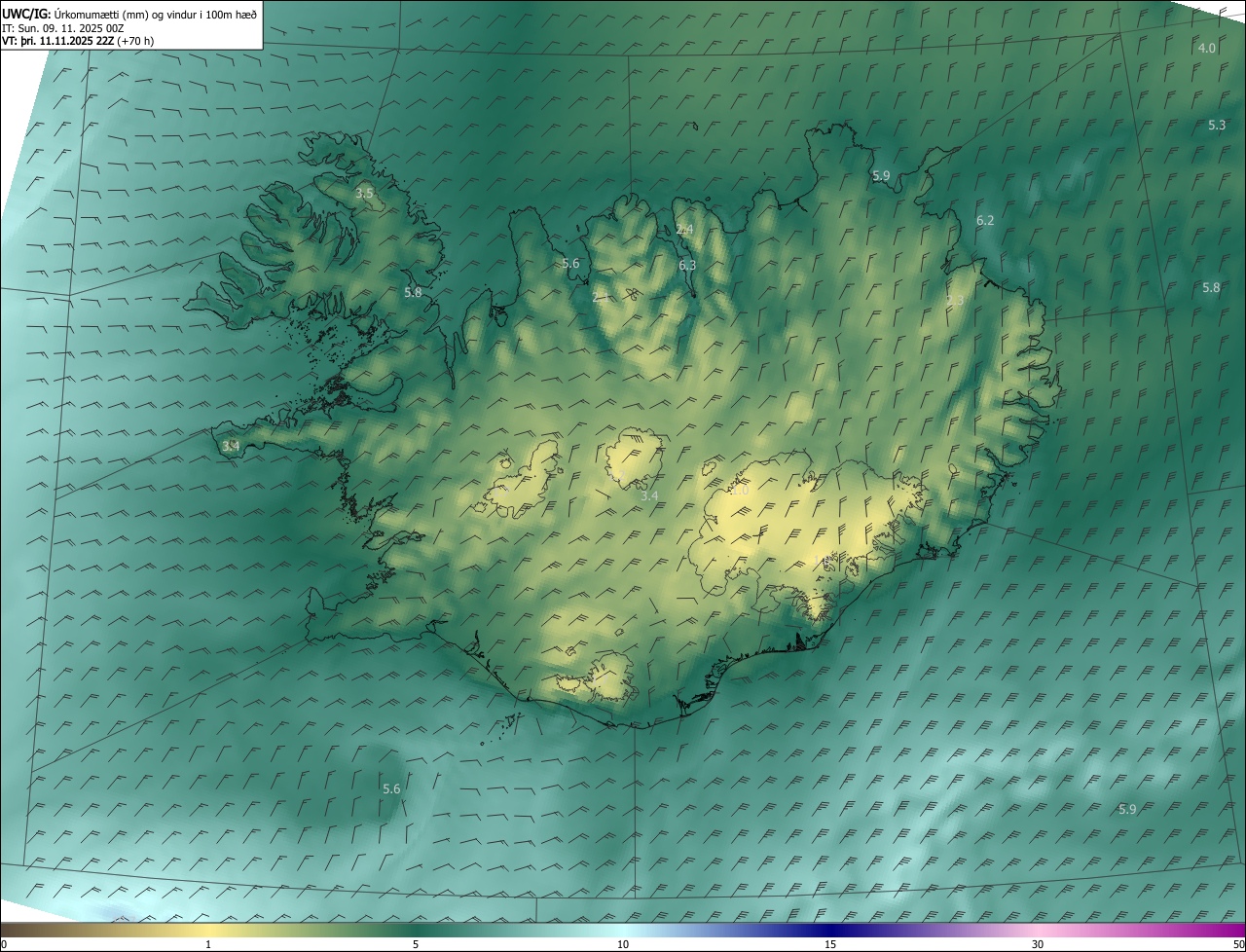Click the 2.4 value label in north Iceland

(684, 230)
